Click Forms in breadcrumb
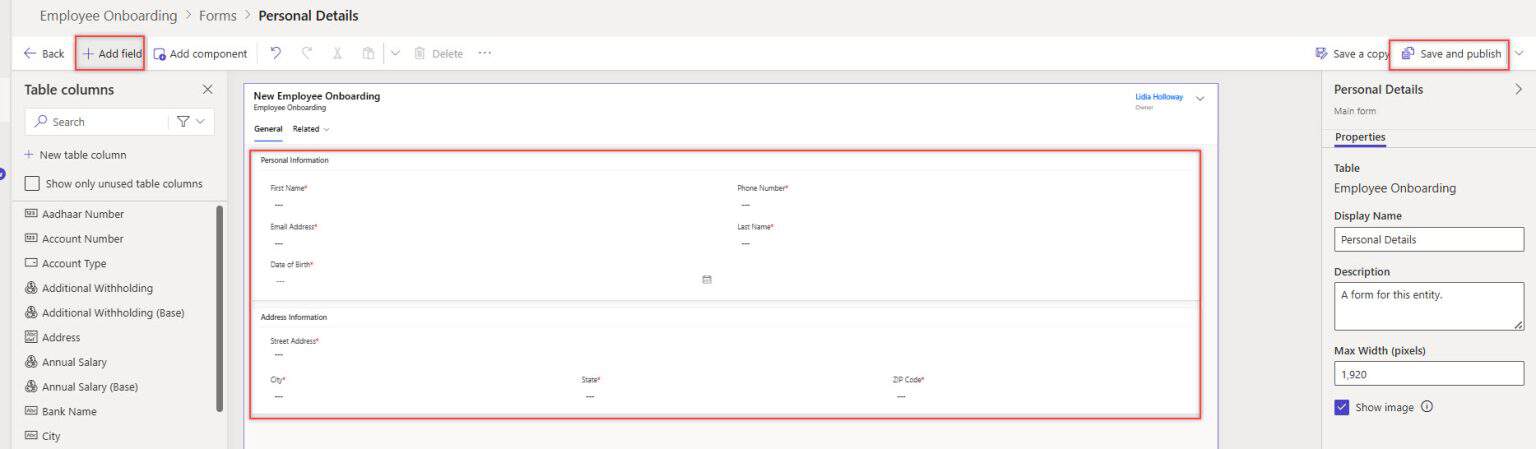The height and width of the screenshot is (449, 1536). coord(218,16)
